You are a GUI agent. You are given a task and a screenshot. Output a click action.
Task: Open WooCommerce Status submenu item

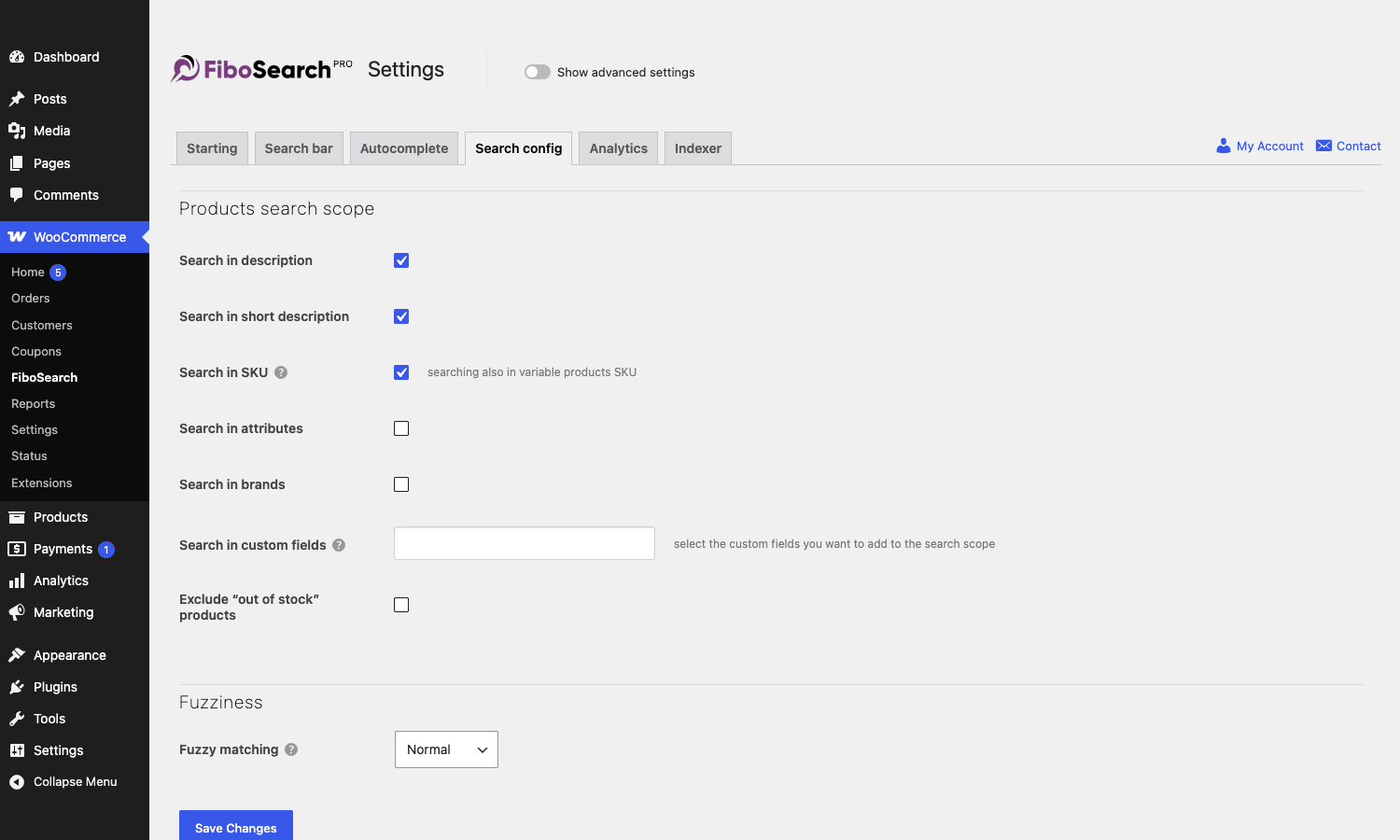click(x=29, y=455)
